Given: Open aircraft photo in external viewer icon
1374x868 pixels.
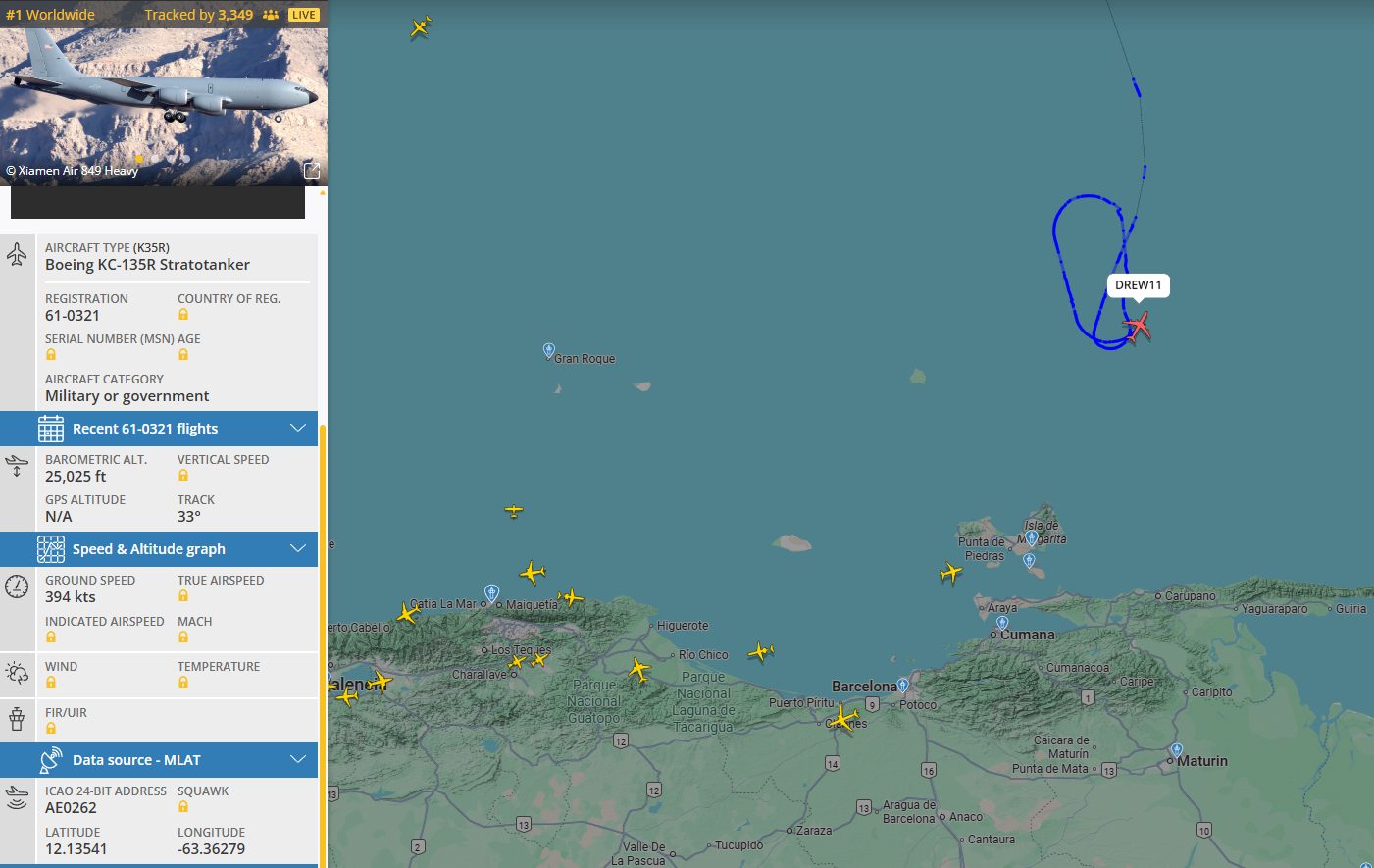Looking at the screenshot, I should pyautogui.click(x=312, y=171).
